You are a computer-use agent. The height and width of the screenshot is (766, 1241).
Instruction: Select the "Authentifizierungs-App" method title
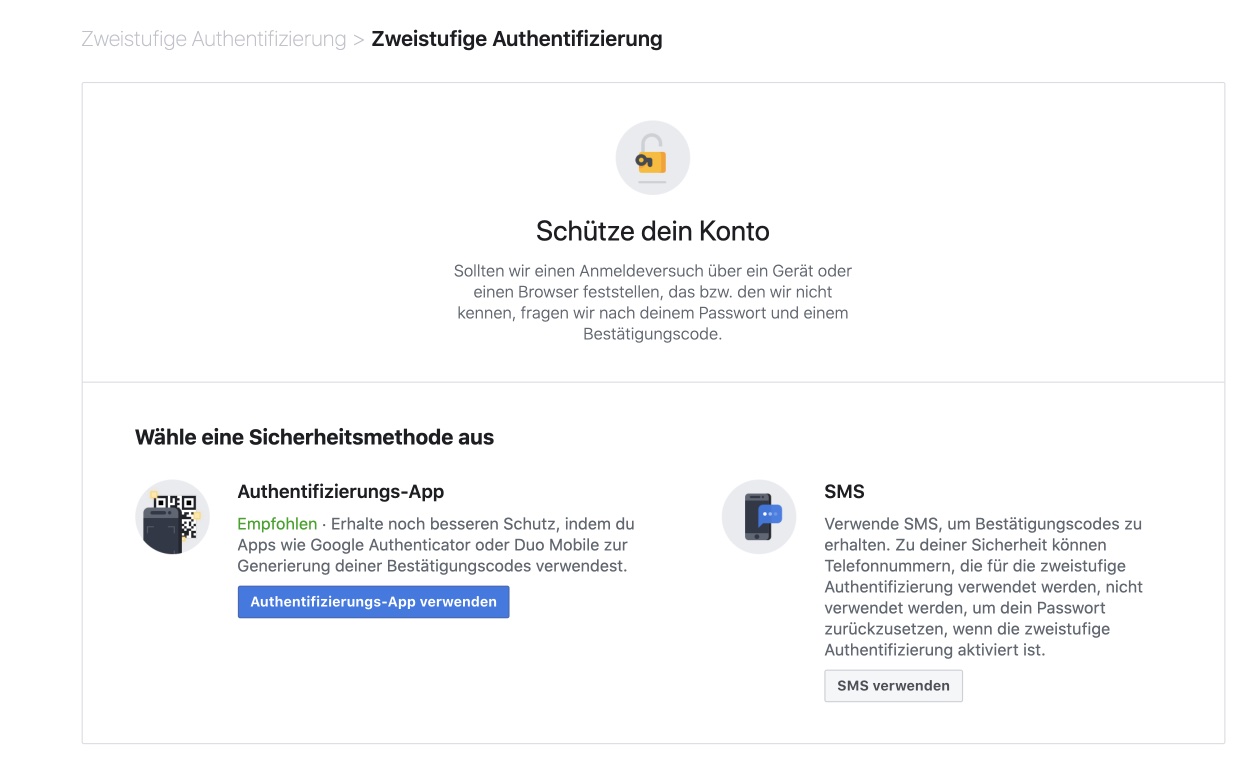(x=340, y=492)
